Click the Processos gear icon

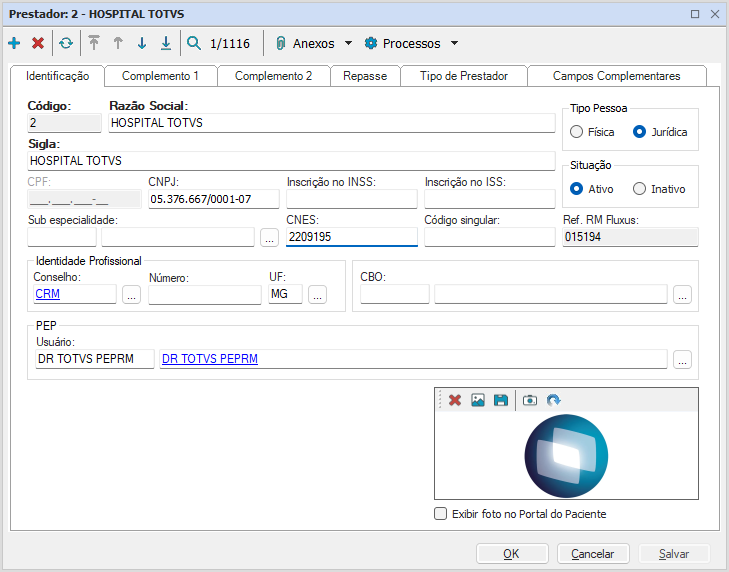[x=371, y=43]
